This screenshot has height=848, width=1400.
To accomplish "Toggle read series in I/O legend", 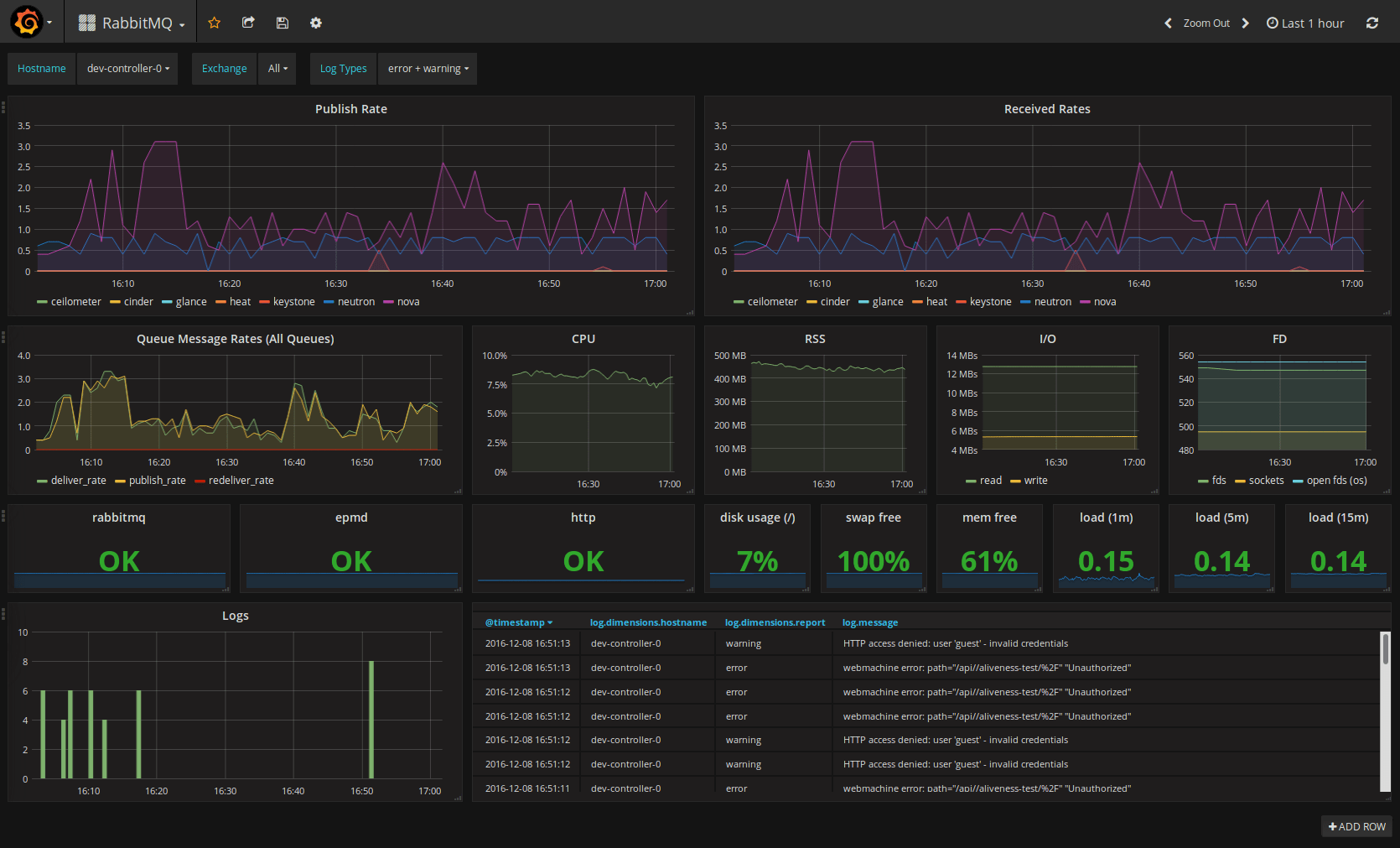I will click(991, 481).
